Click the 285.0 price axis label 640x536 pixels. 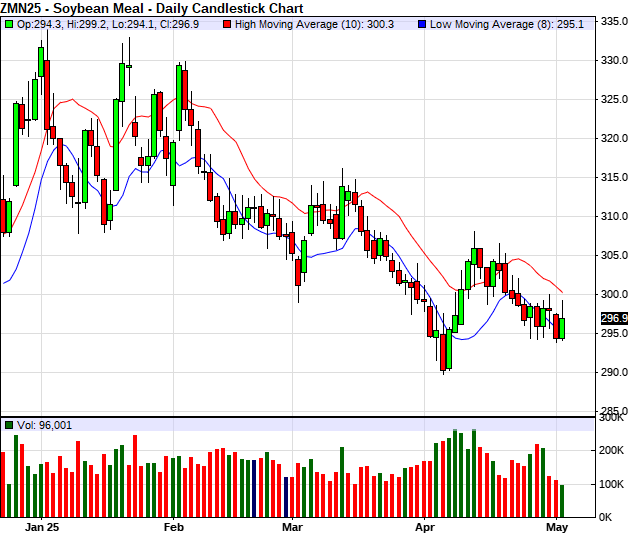614,411
